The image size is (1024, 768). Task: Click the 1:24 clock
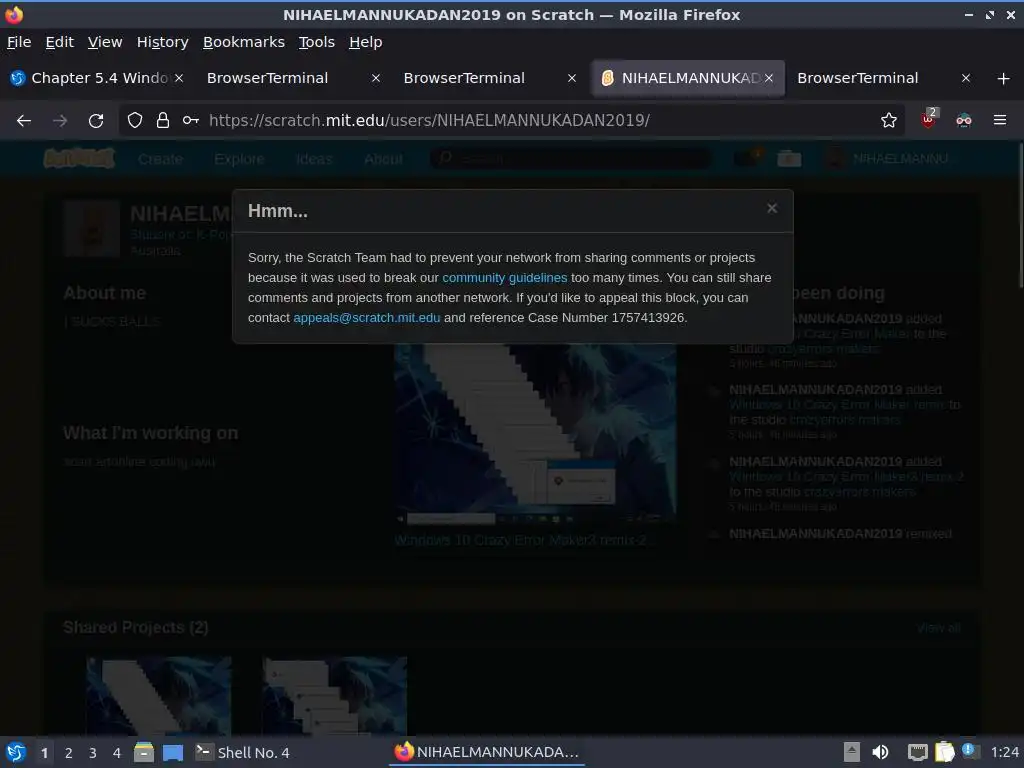(1004, 752)
